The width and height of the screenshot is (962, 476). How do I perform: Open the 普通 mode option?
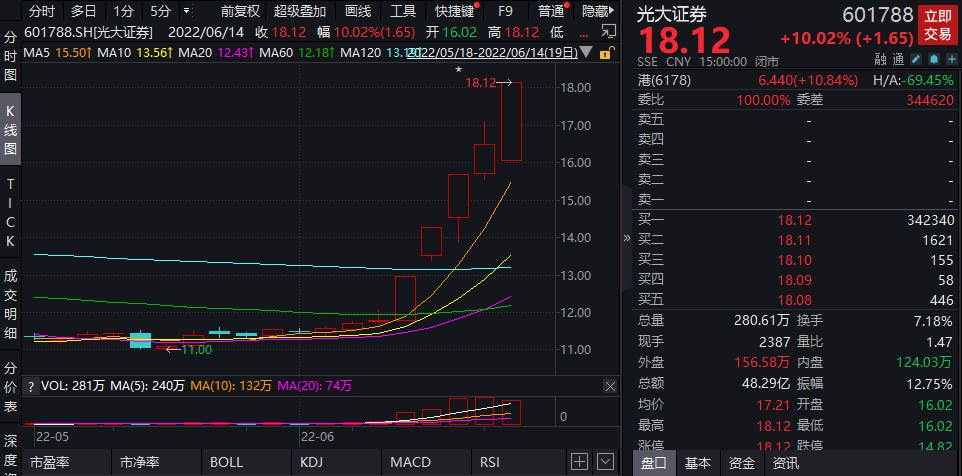[x=551, y=11]
